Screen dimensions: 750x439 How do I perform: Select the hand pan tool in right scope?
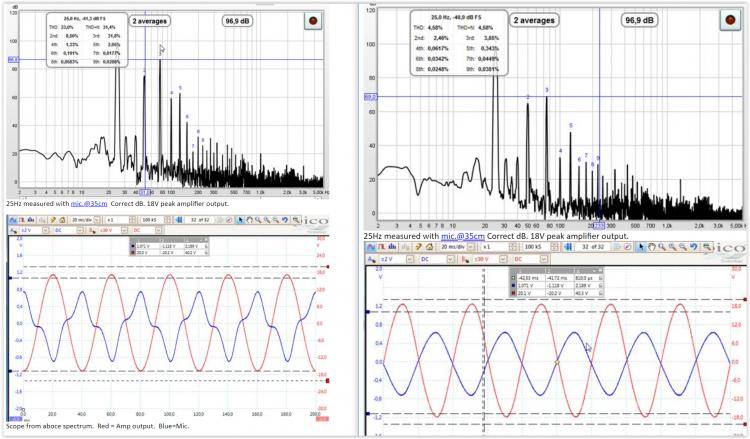[x=651, y=244]
